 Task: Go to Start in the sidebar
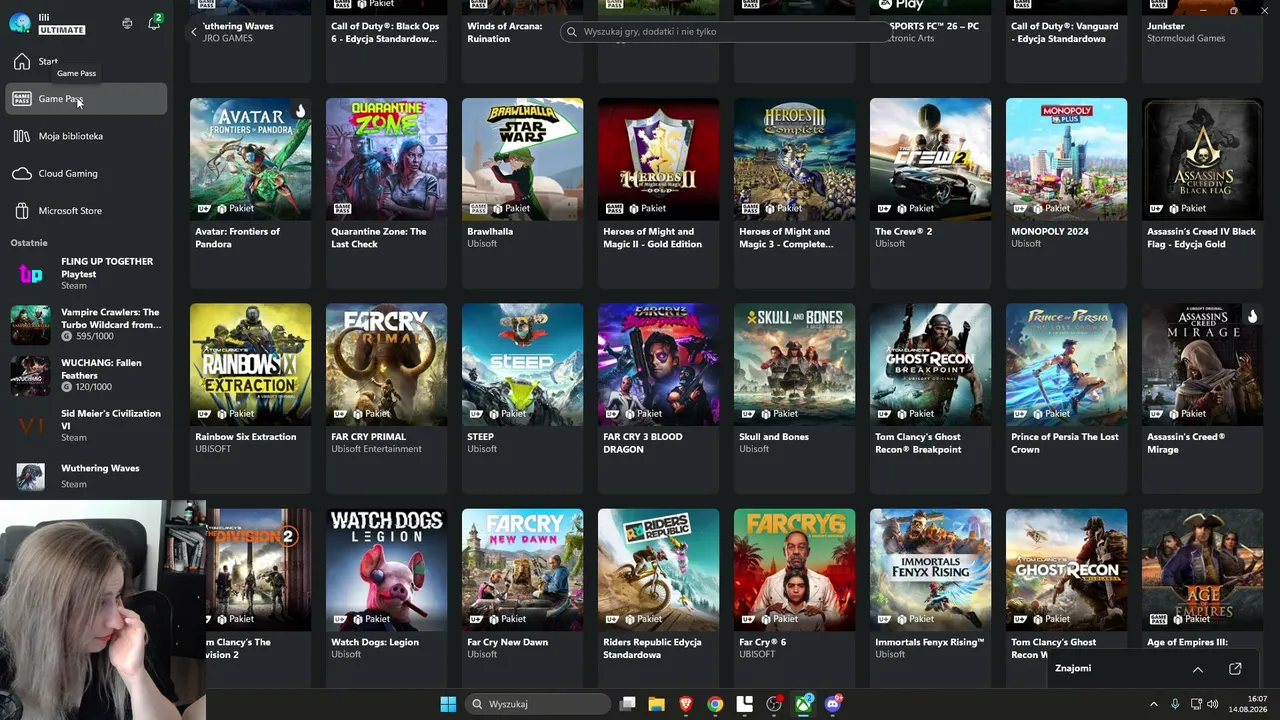(x=86, y=62)
